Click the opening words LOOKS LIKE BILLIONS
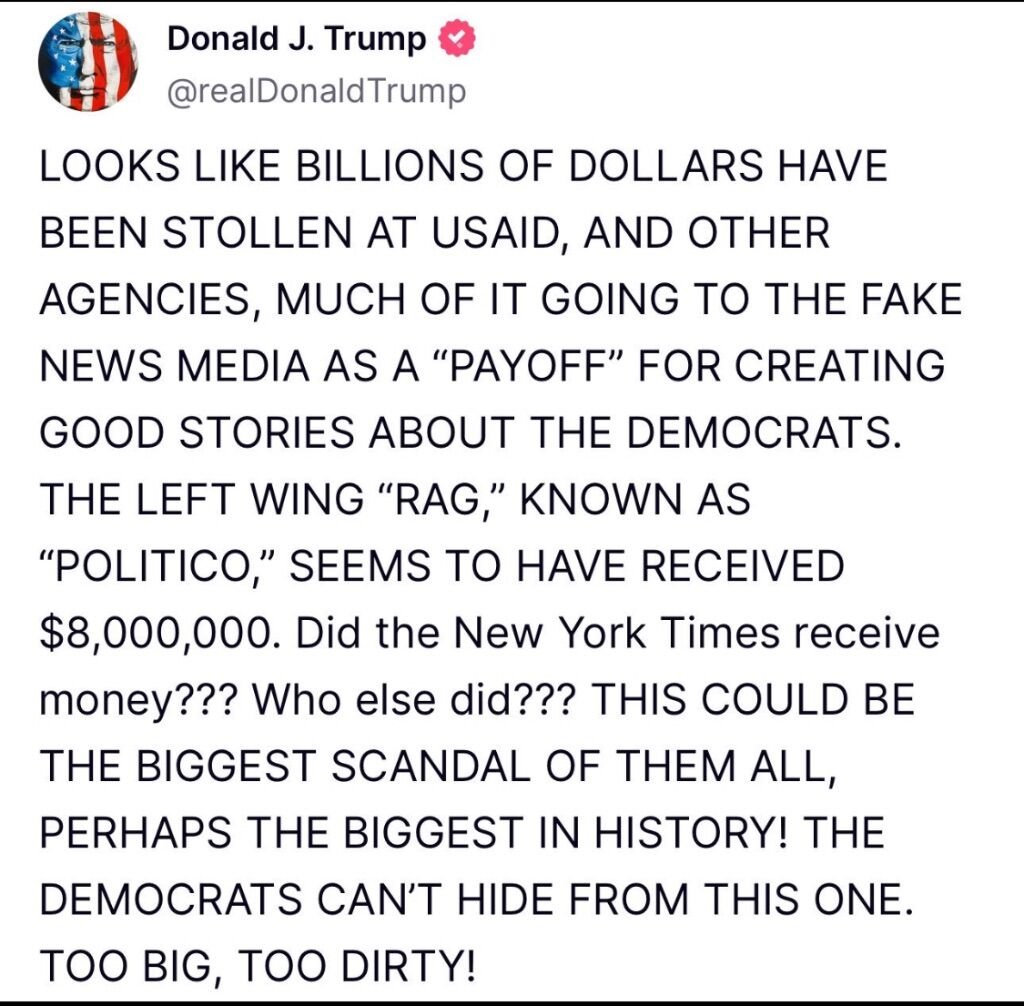The height and width of the screenshot is (1006, 1024). pyautogui.click(x=262, y=166)
